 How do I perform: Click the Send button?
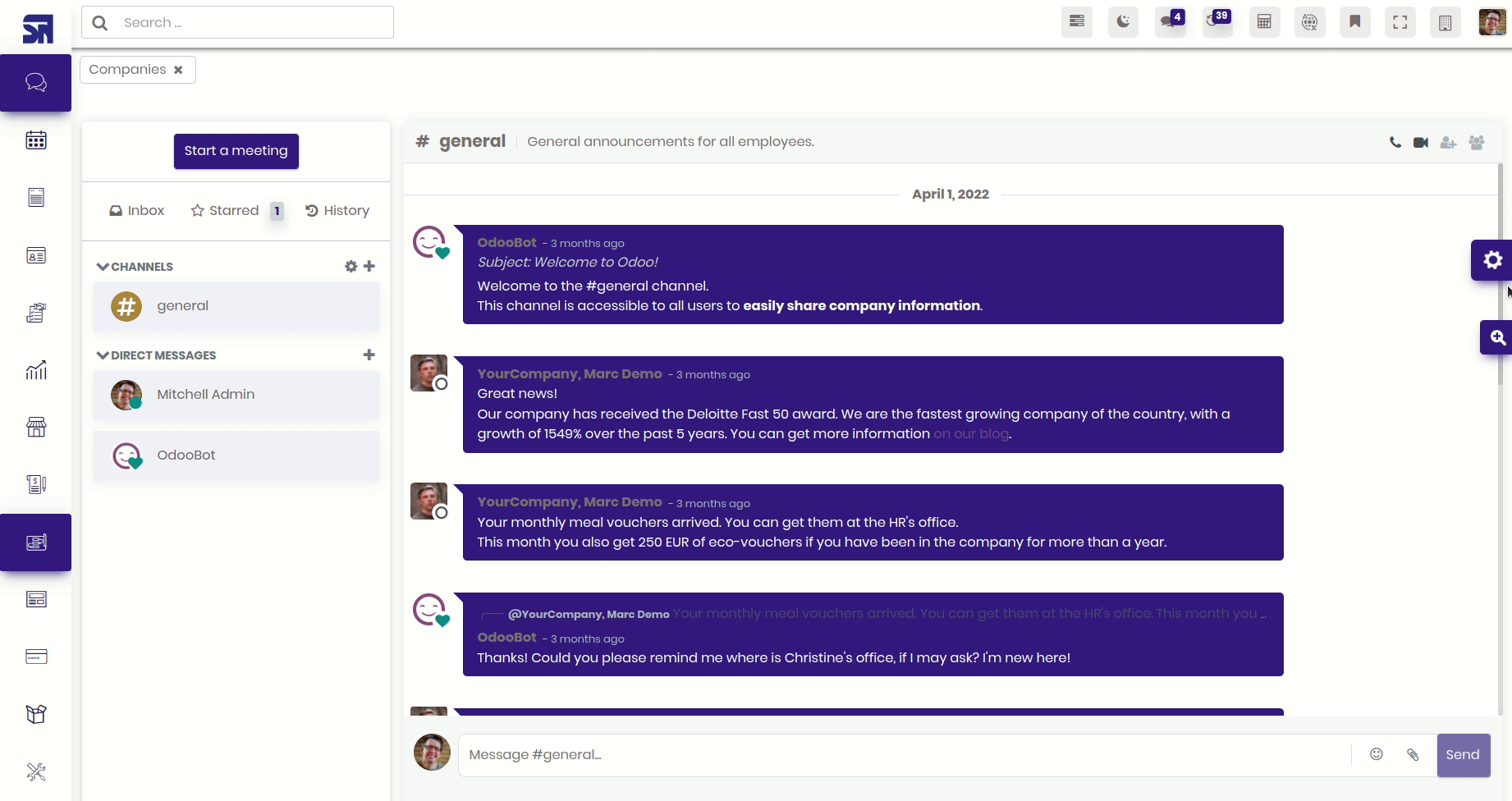pyautogui.click(x=1463, y=755)
